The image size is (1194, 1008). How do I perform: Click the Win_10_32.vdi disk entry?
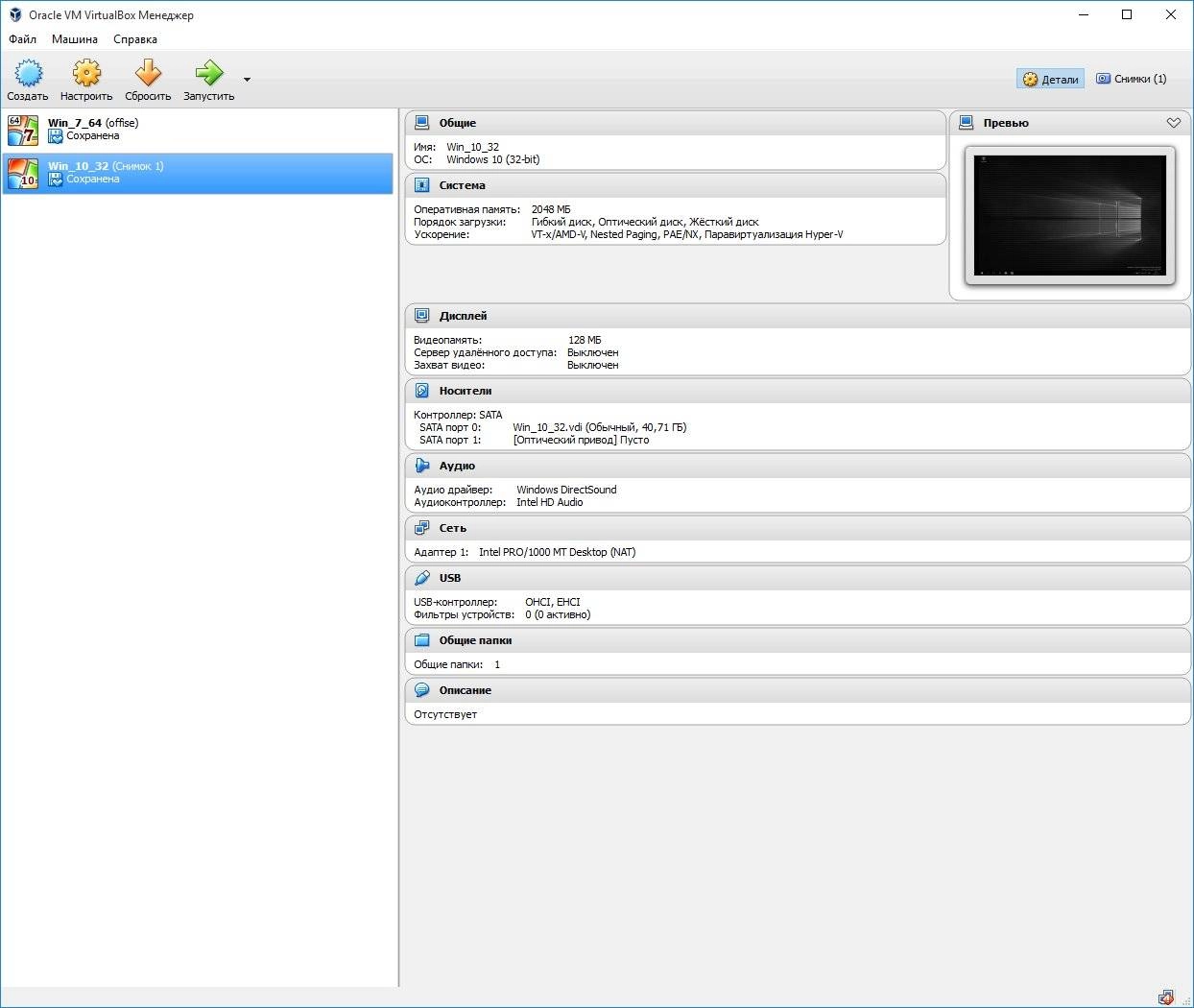tap(600, 427)
